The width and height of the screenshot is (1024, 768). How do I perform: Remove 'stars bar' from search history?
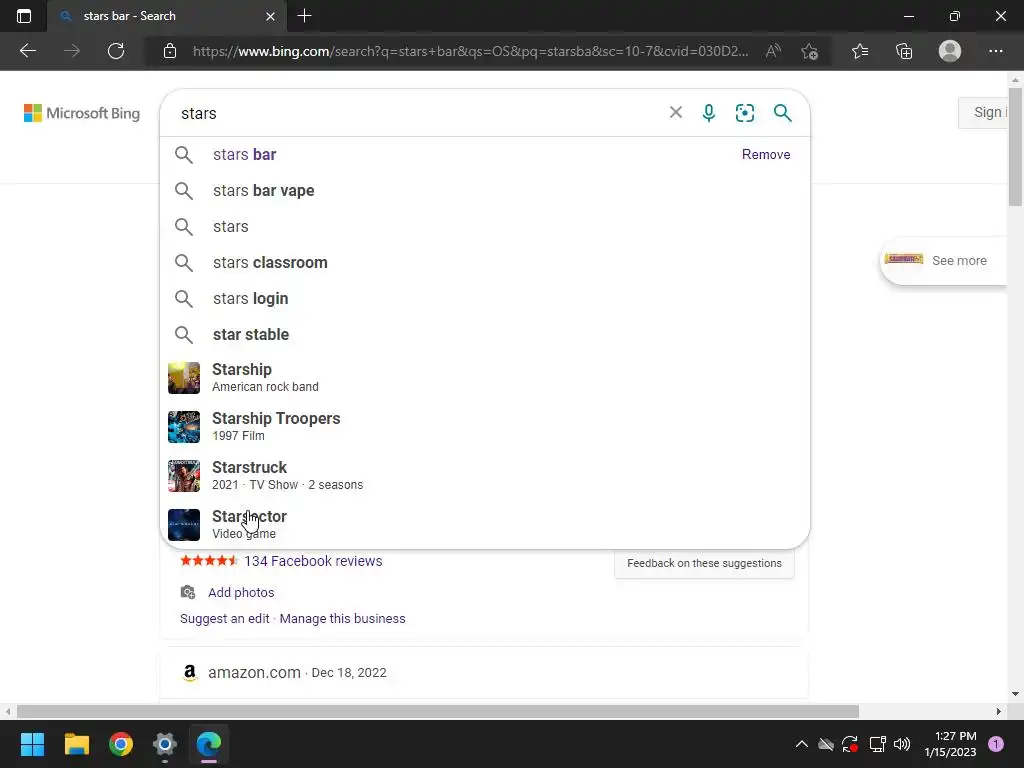click(x=765, y=155)
